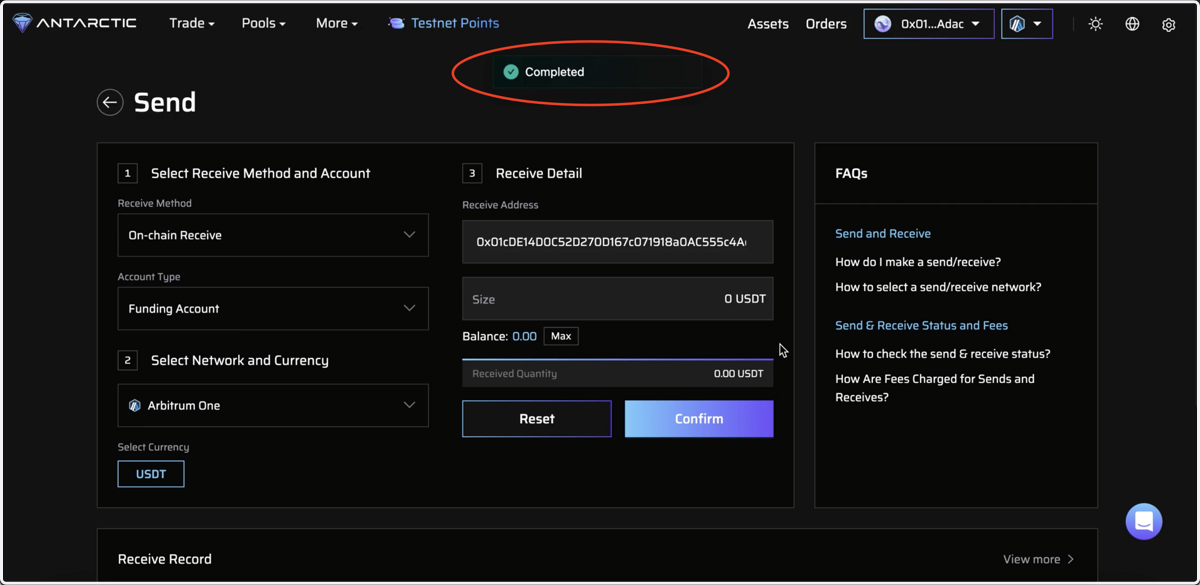Click the Testnet Points coin icon
The height and width of the screenshot is (585, 1200).
396,23
